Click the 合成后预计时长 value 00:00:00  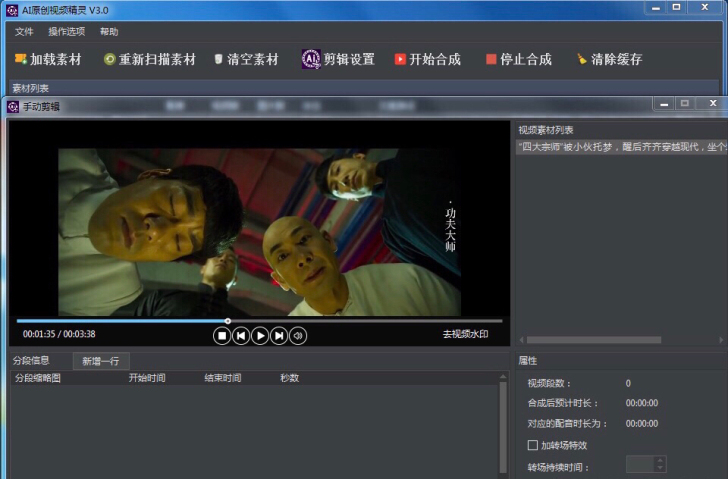(x=642, y=403)
